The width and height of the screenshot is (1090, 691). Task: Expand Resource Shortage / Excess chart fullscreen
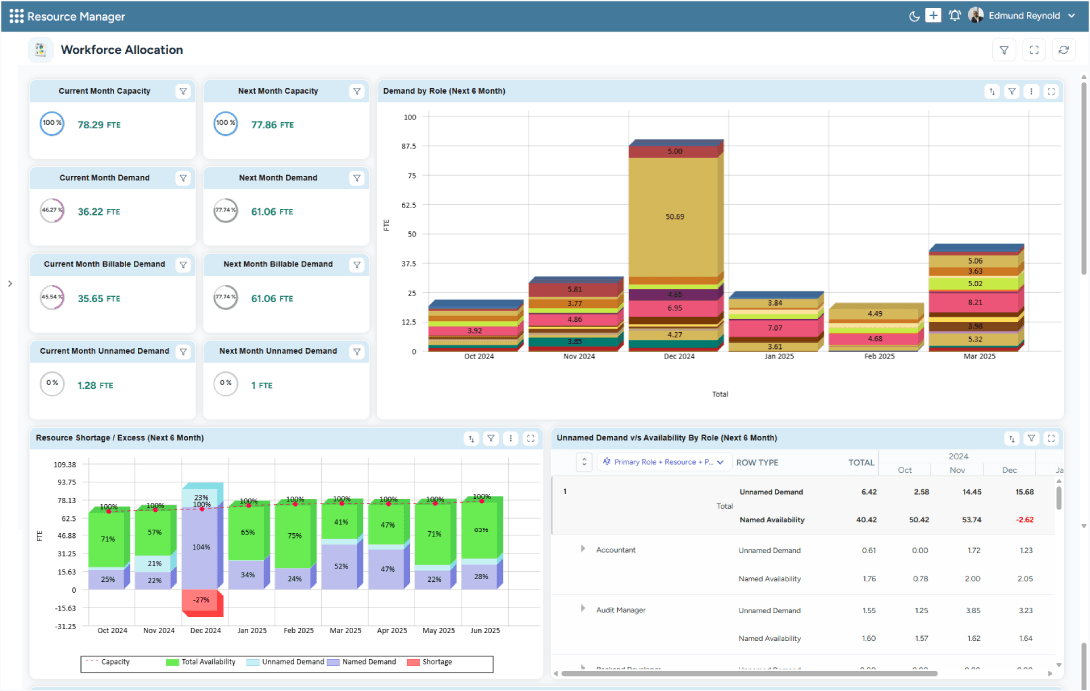coord(530,438)
